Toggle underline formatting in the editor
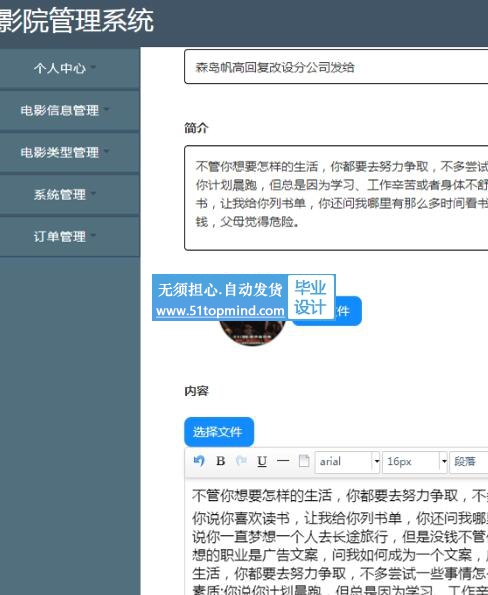 (262, 461)
